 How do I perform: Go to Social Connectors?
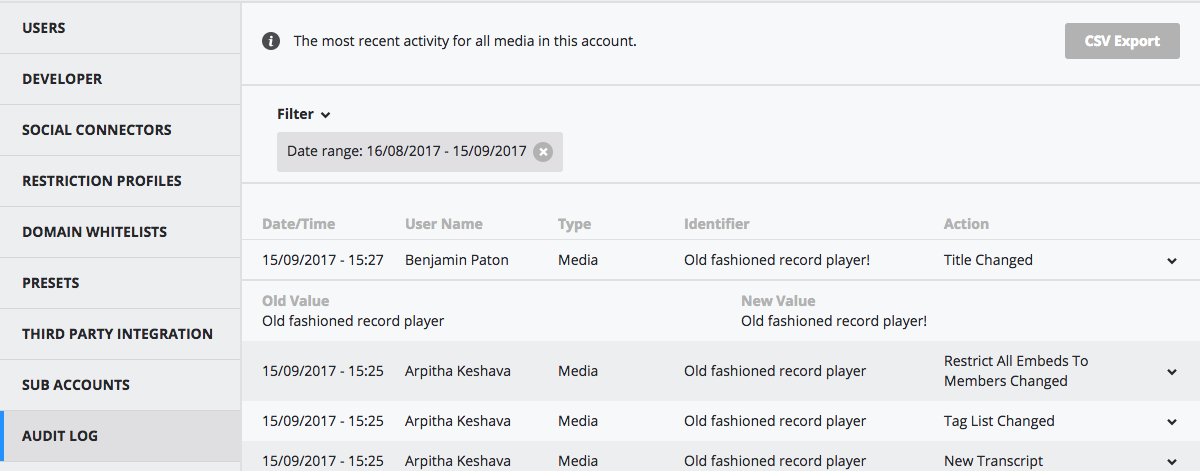[x=120, y=130]
